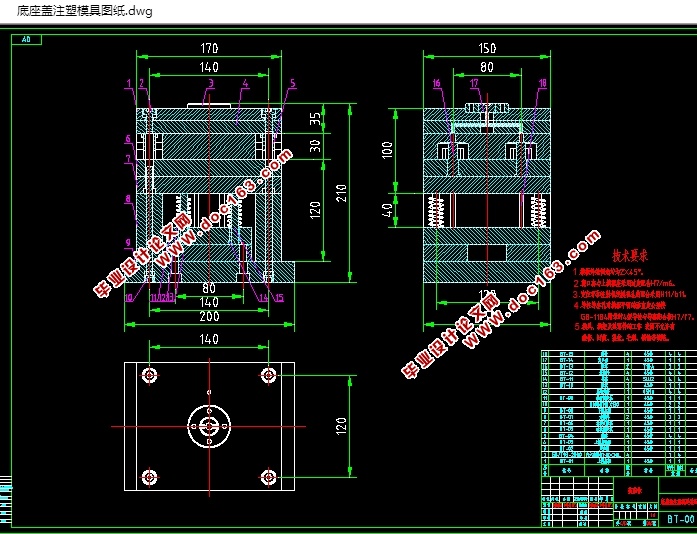
Task: Click part callout number 8
Action: 128,199
